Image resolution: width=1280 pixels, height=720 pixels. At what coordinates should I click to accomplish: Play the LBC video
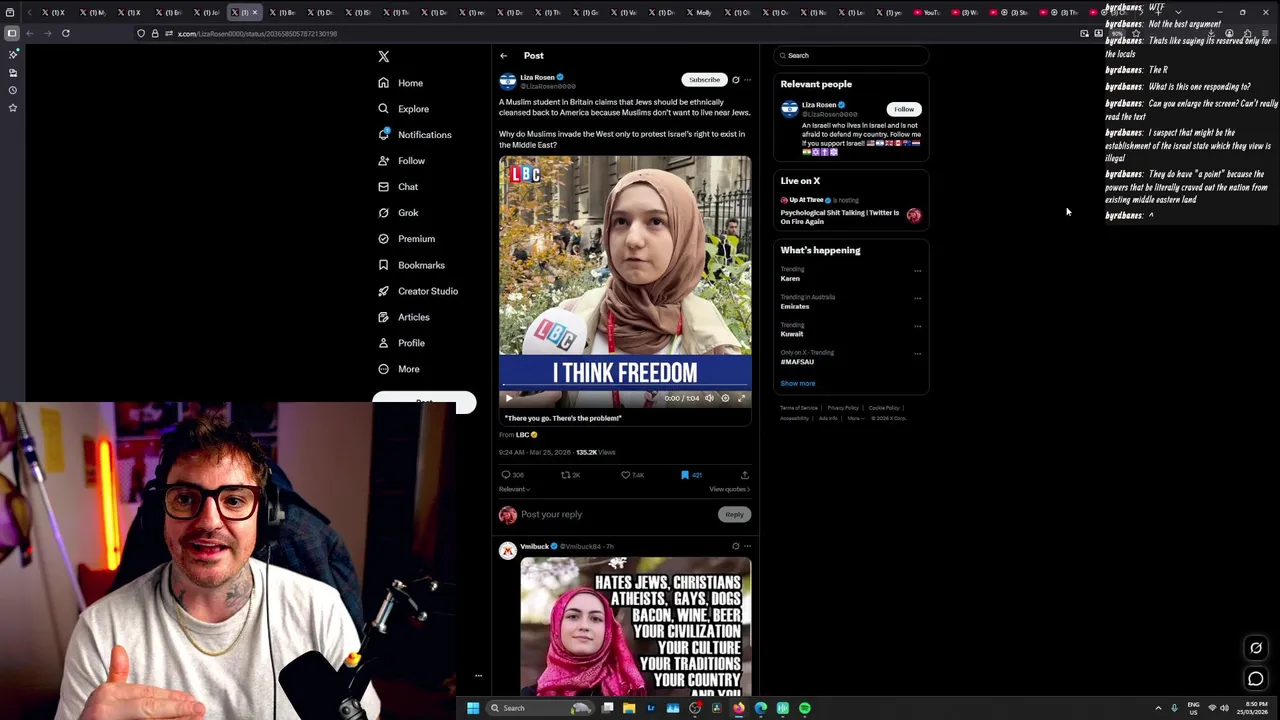[x=508, y=398]
